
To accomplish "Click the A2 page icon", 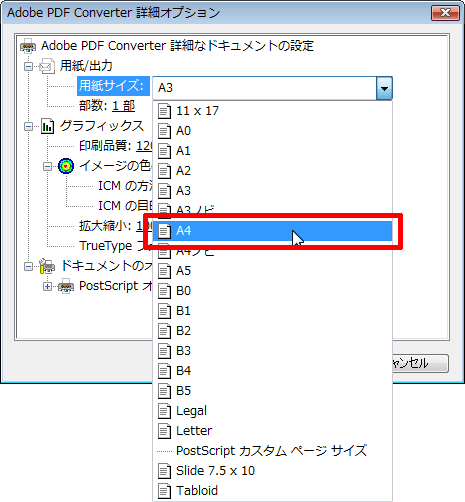I will coord(164,171).
